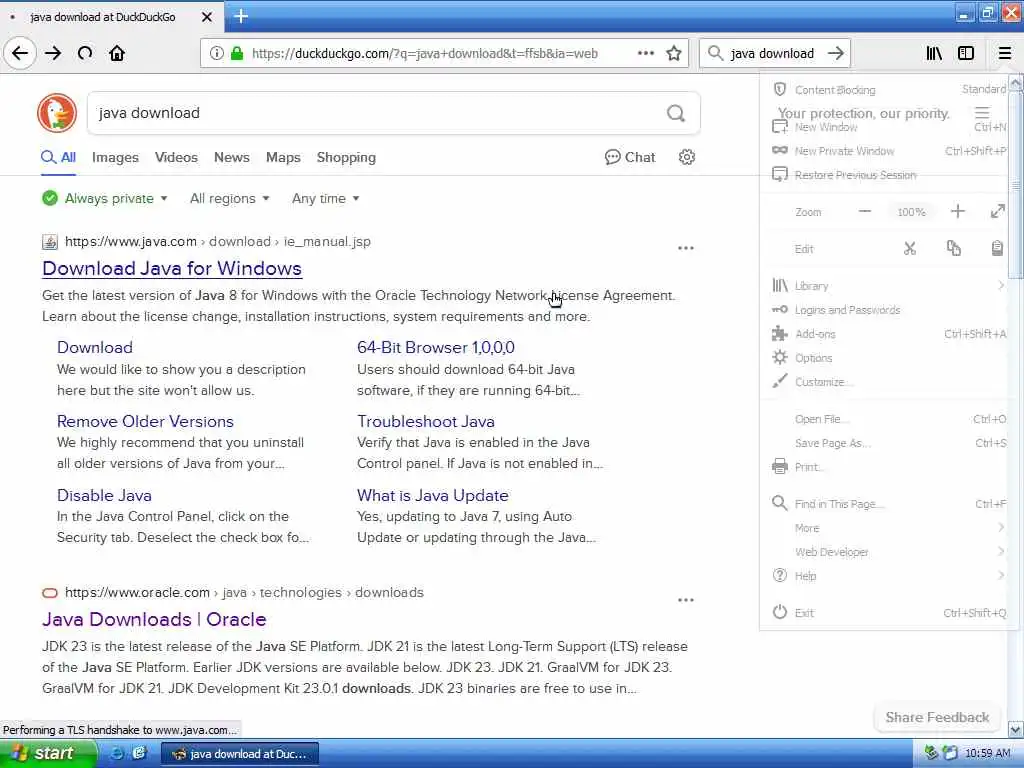
Task: Open more options for java.com result
Action: pyautogui.click(x=686, y=248)
